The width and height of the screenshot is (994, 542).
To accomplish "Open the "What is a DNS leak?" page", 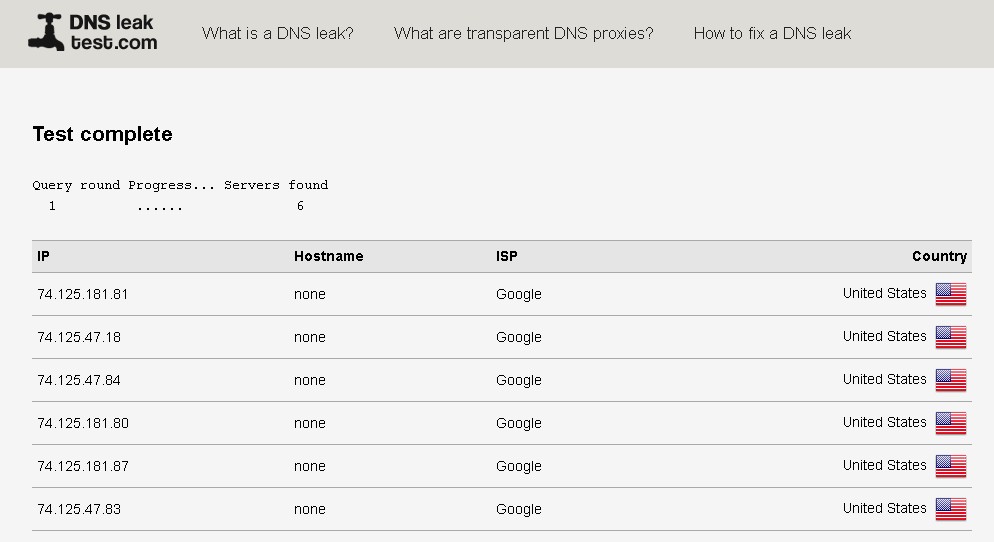I will (278, 34).
